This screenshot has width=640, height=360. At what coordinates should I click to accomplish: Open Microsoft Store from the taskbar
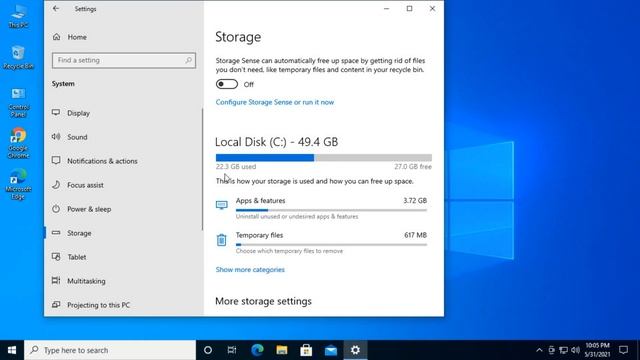coord(306,350)
